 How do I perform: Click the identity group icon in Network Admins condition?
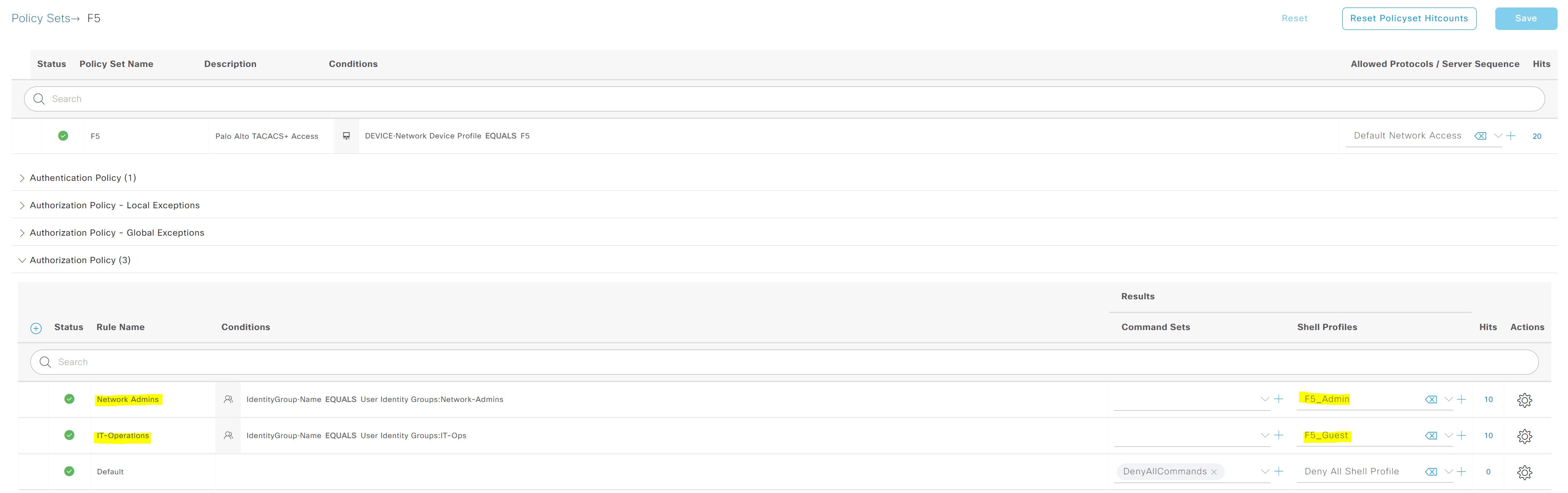[x=228, y=399]
